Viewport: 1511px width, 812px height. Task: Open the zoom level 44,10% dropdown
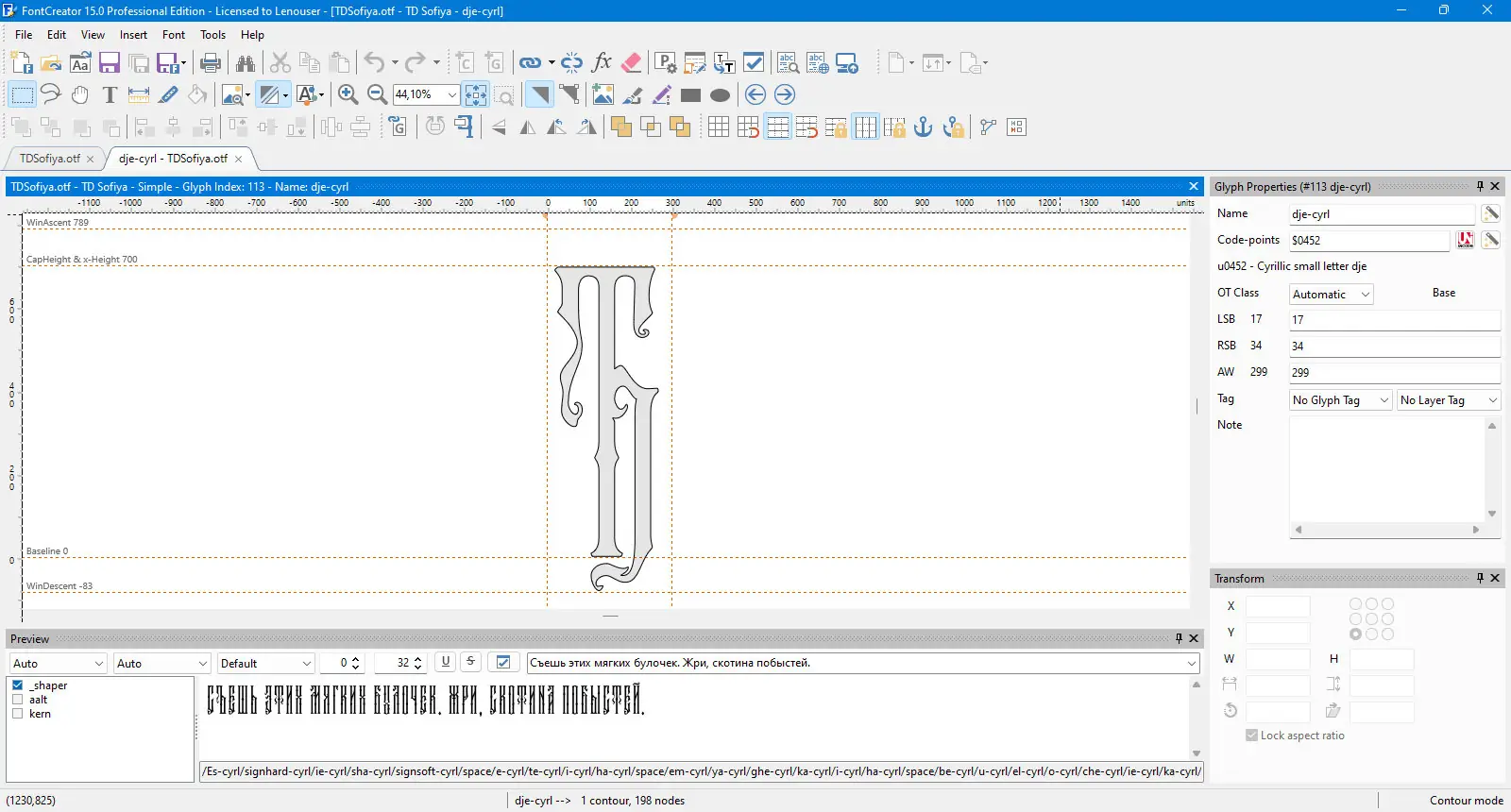452,94
